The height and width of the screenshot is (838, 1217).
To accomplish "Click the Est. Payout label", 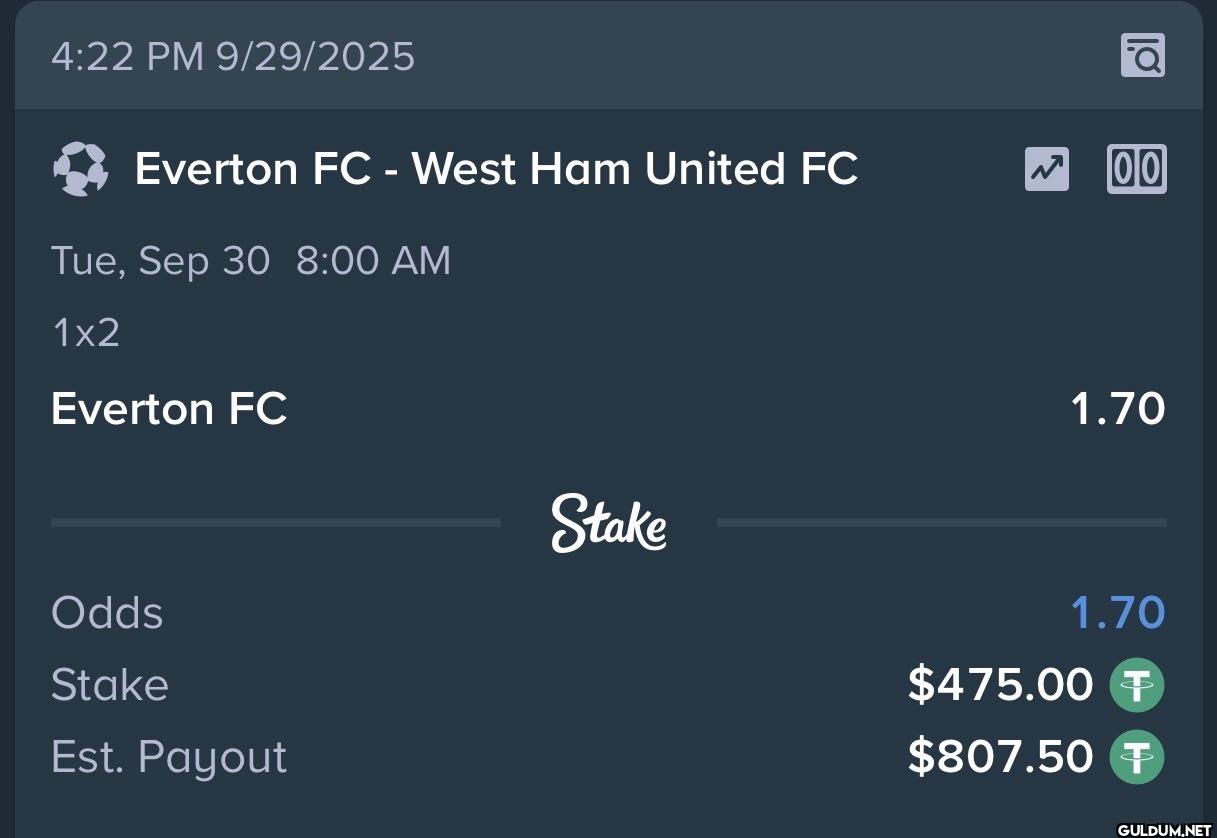I will click(x=169, y=757).
